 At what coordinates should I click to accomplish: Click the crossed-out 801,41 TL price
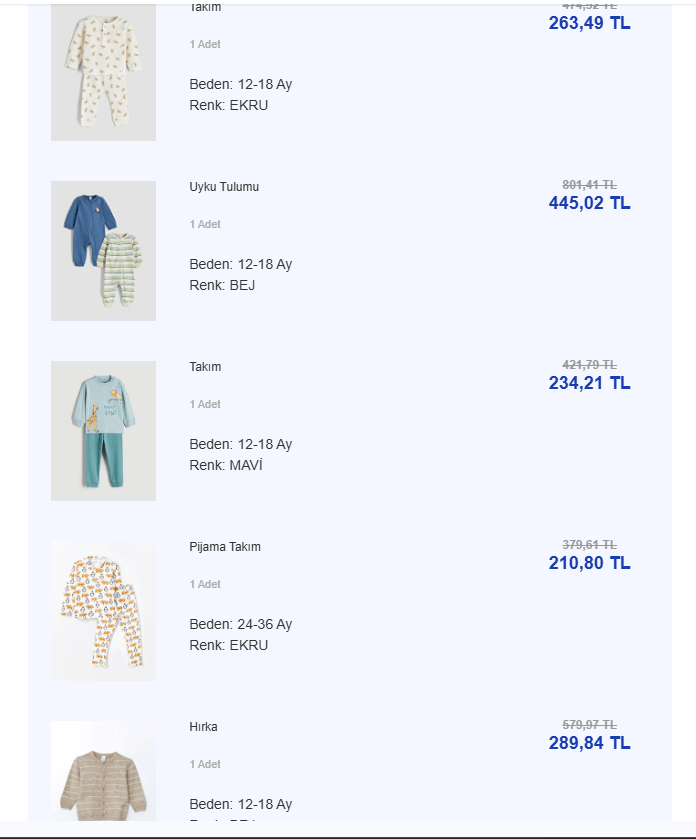(589, 185)
